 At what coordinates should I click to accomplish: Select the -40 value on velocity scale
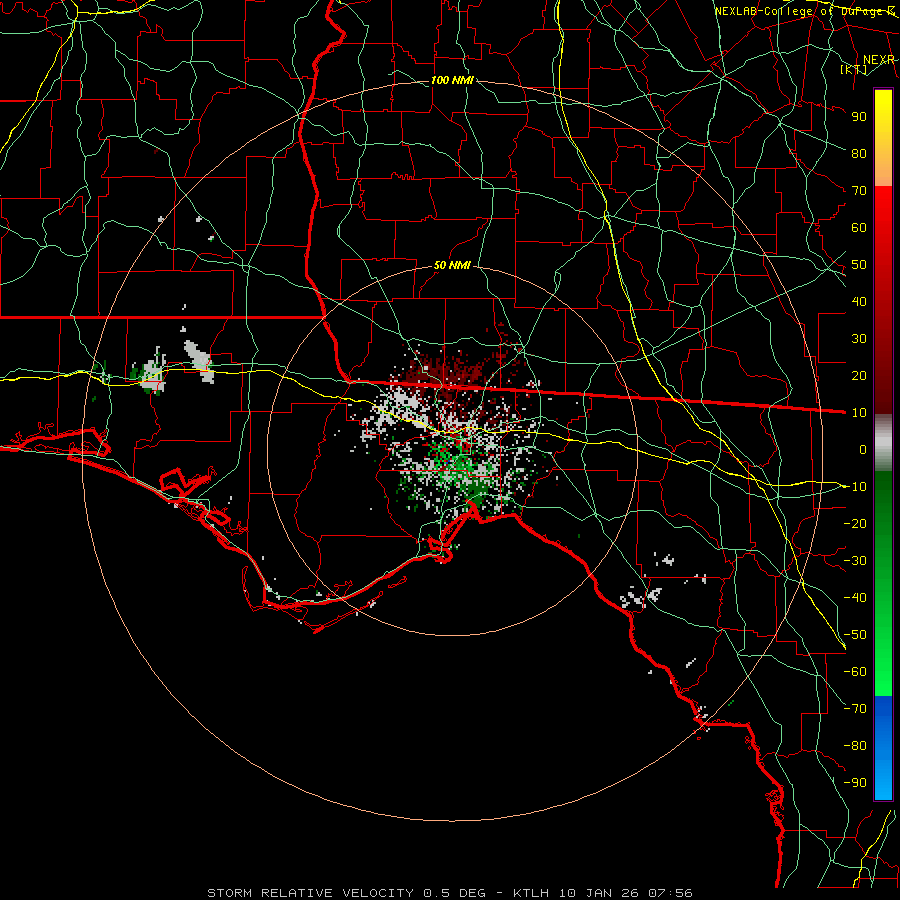[x=855, y=598]
